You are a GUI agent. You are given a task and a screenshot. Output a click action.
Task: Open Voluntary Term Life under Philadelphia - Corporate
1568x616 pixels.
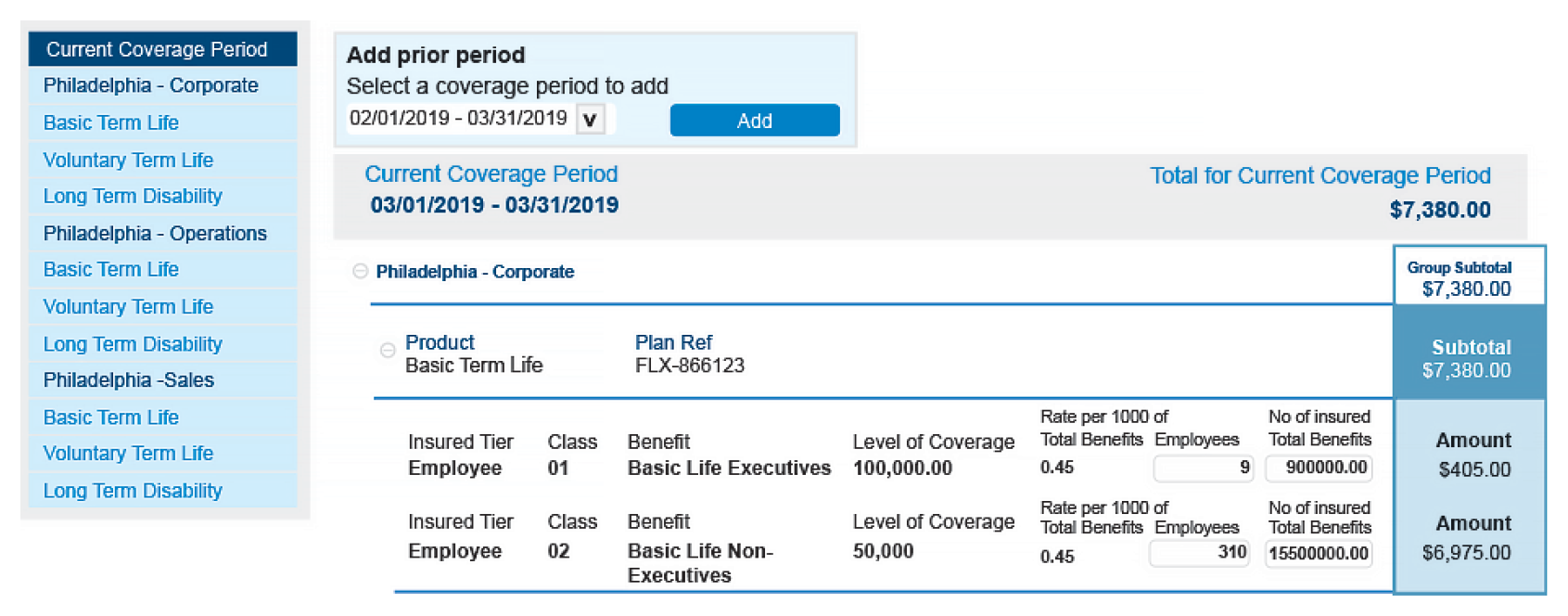128,160
